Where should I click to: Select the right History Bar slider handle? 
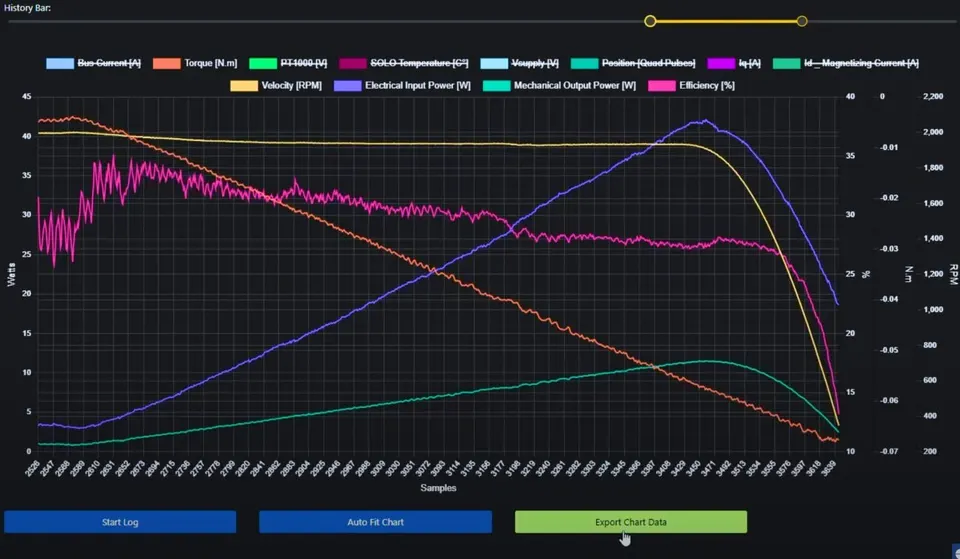(802, 21)
